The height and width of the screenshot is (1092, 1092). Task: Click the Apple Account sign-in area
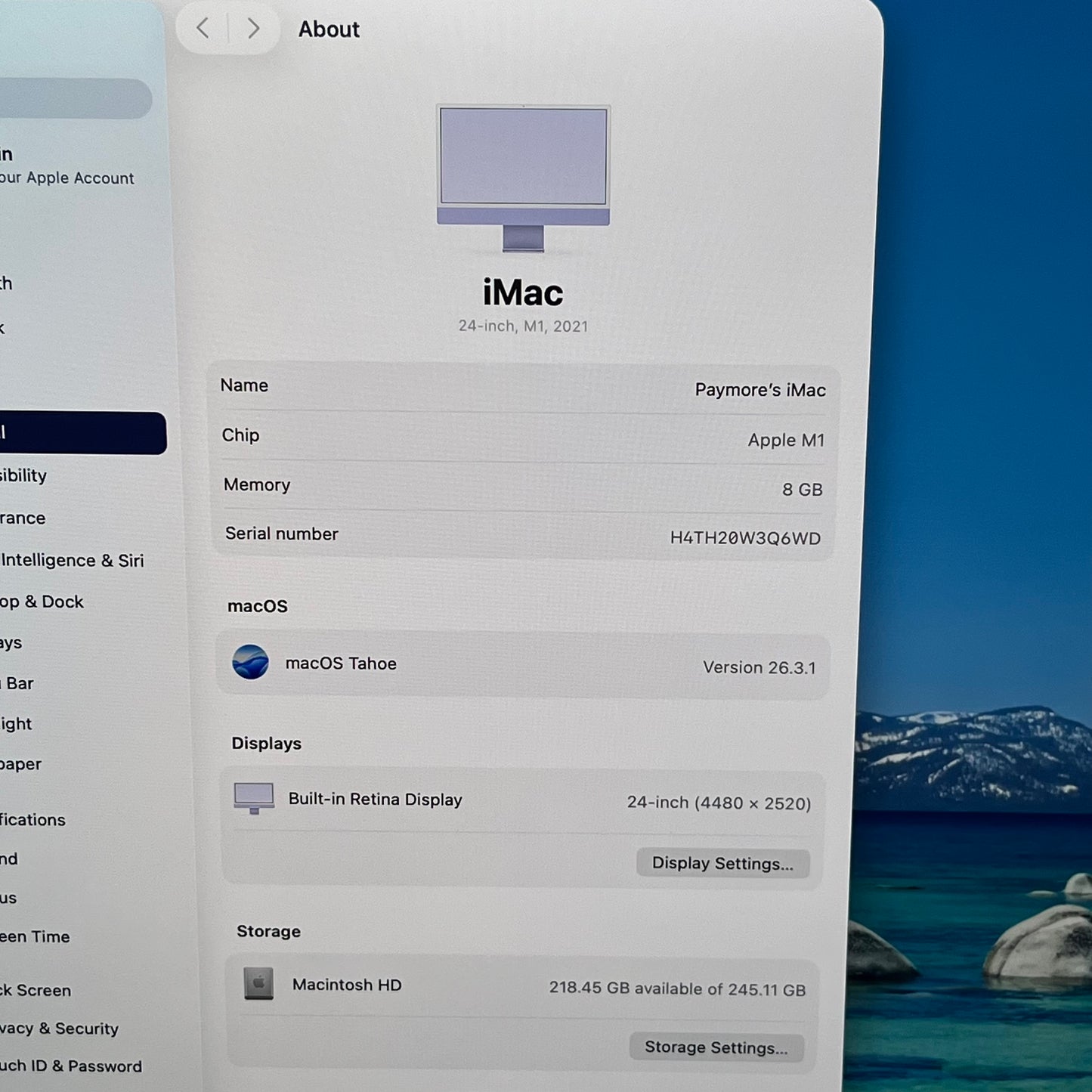click(67, 166)
